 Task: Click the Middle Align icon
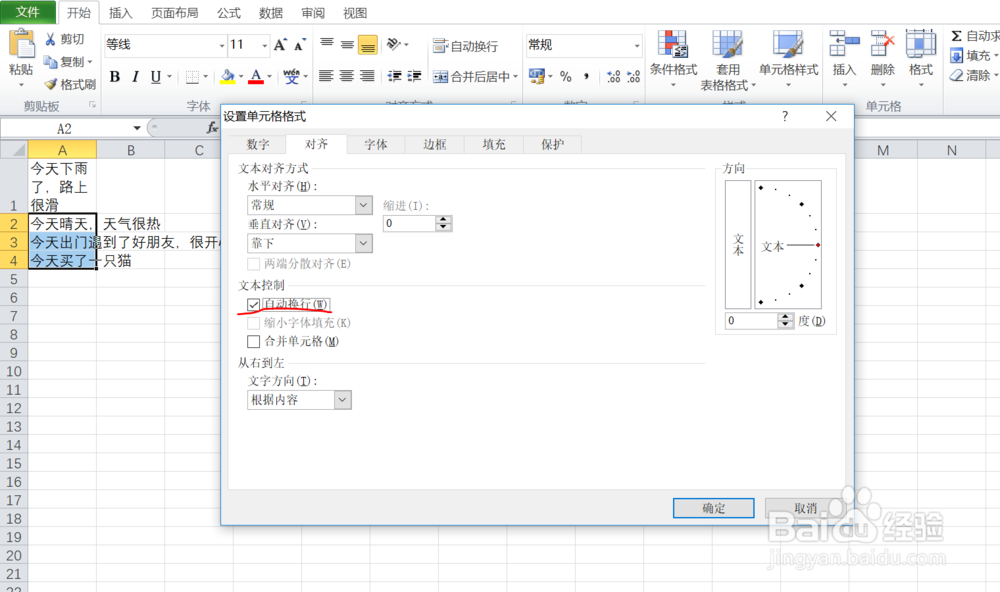coord(347,44)
